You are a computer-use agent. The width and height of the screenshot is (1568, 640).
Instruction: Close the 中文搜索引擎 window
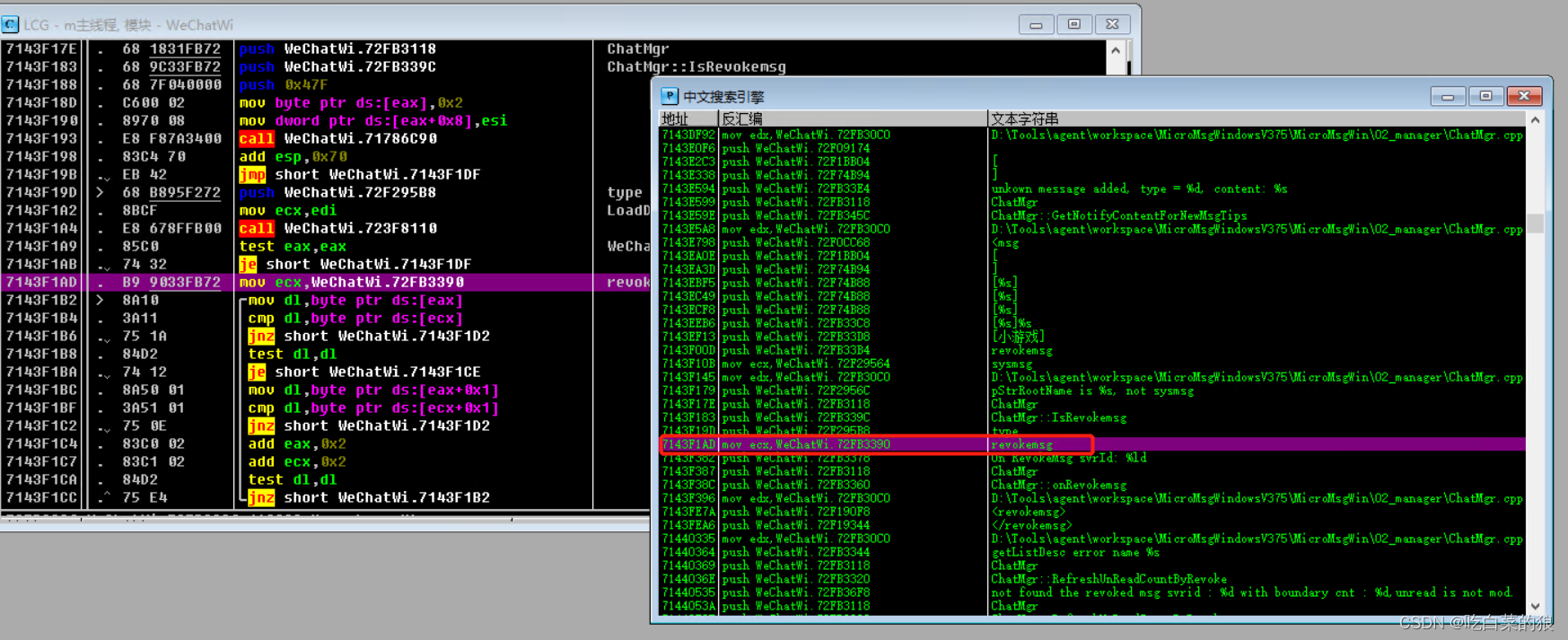click(1525, 96)
